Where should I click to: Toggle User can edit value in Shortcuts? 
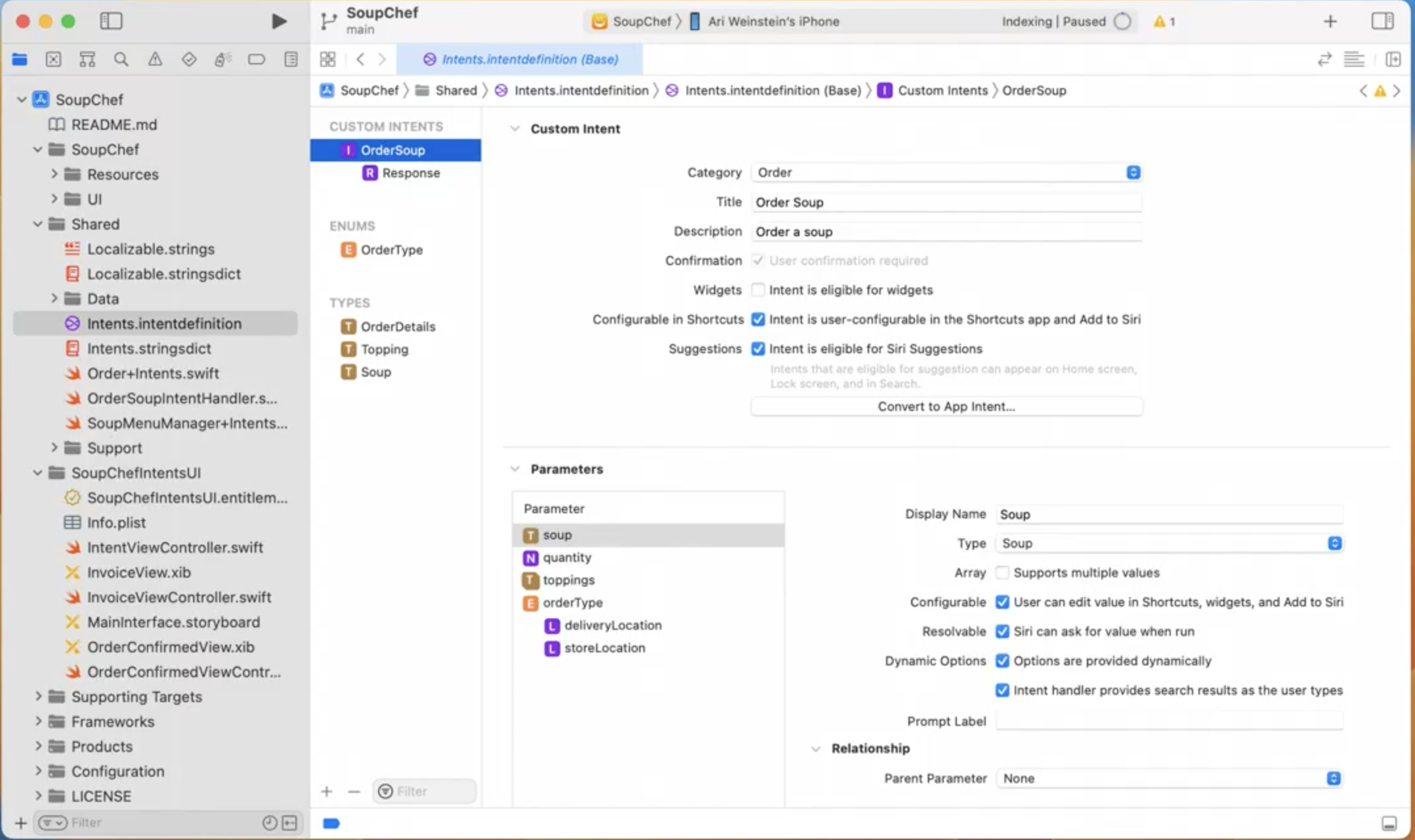tap(1002, 602)
